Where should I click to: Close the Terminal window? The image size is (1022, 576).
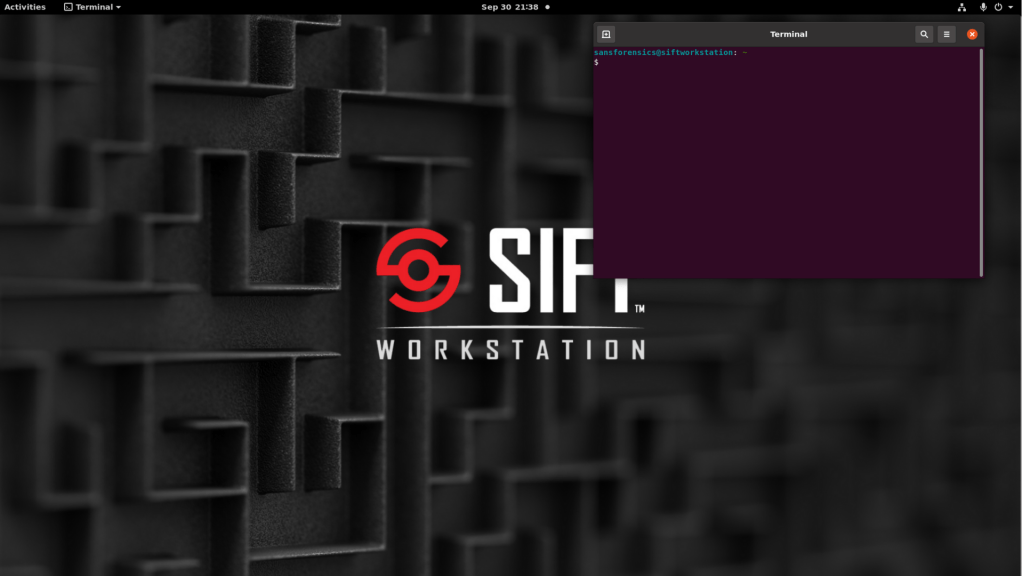point(972,34)
